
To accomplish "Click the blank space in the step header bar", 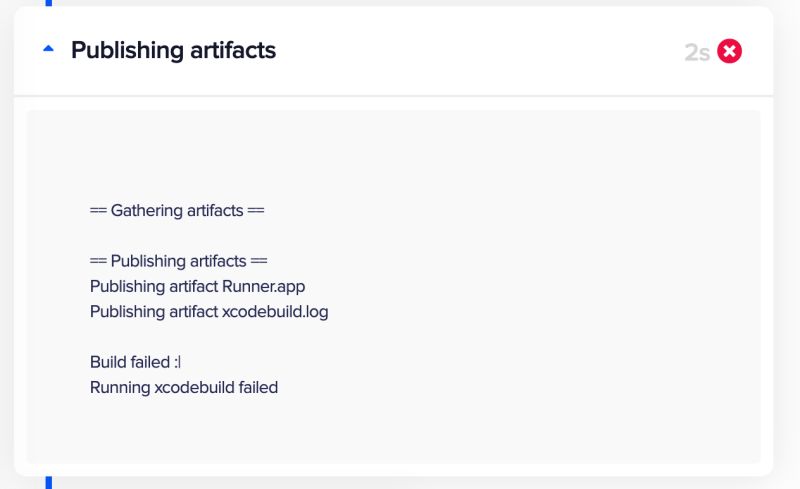I will coord(480,51).
